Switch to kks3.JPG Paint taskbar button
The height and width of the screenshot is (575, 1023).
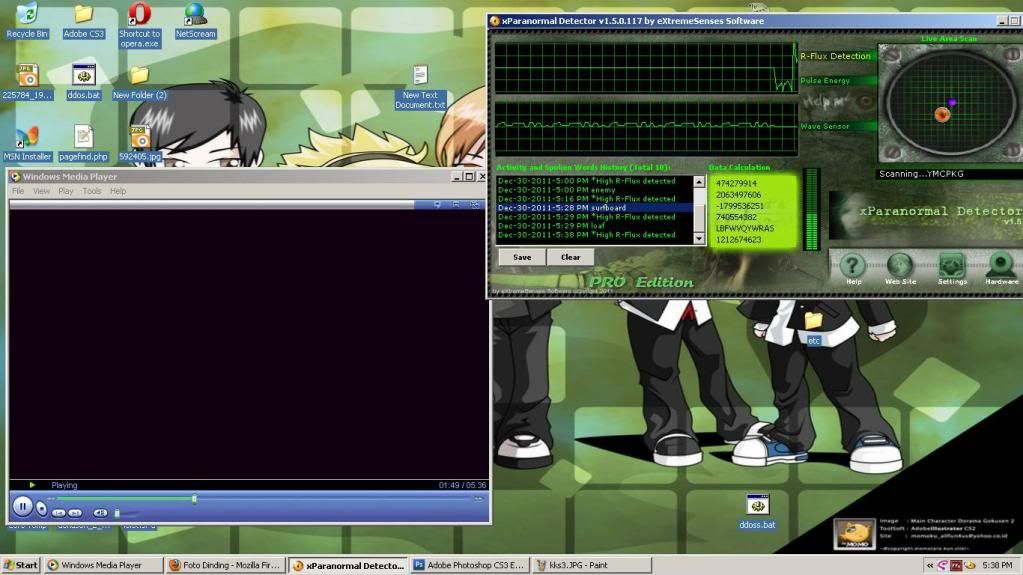pos(591,565)
